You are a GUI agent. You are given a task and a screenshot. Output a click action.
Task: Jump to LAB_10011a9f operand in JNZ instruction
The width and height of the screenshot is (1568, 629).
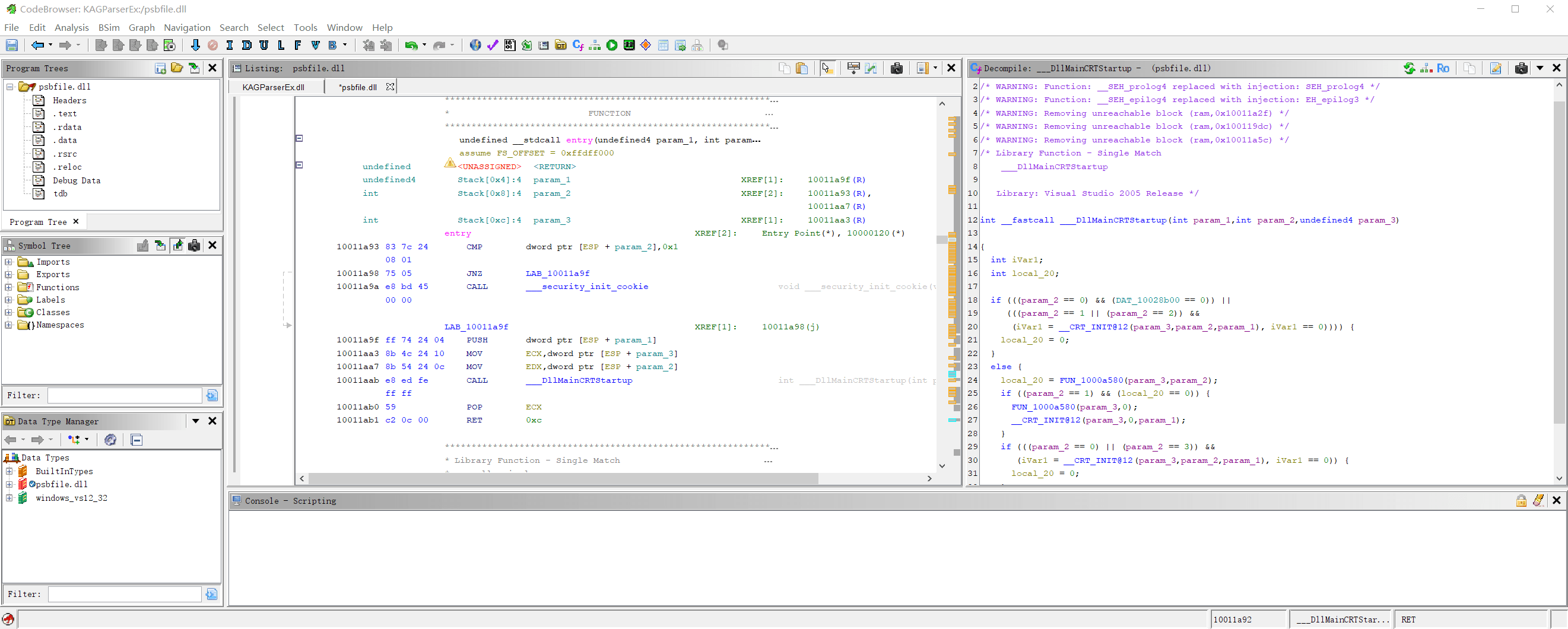pos(557,274)
